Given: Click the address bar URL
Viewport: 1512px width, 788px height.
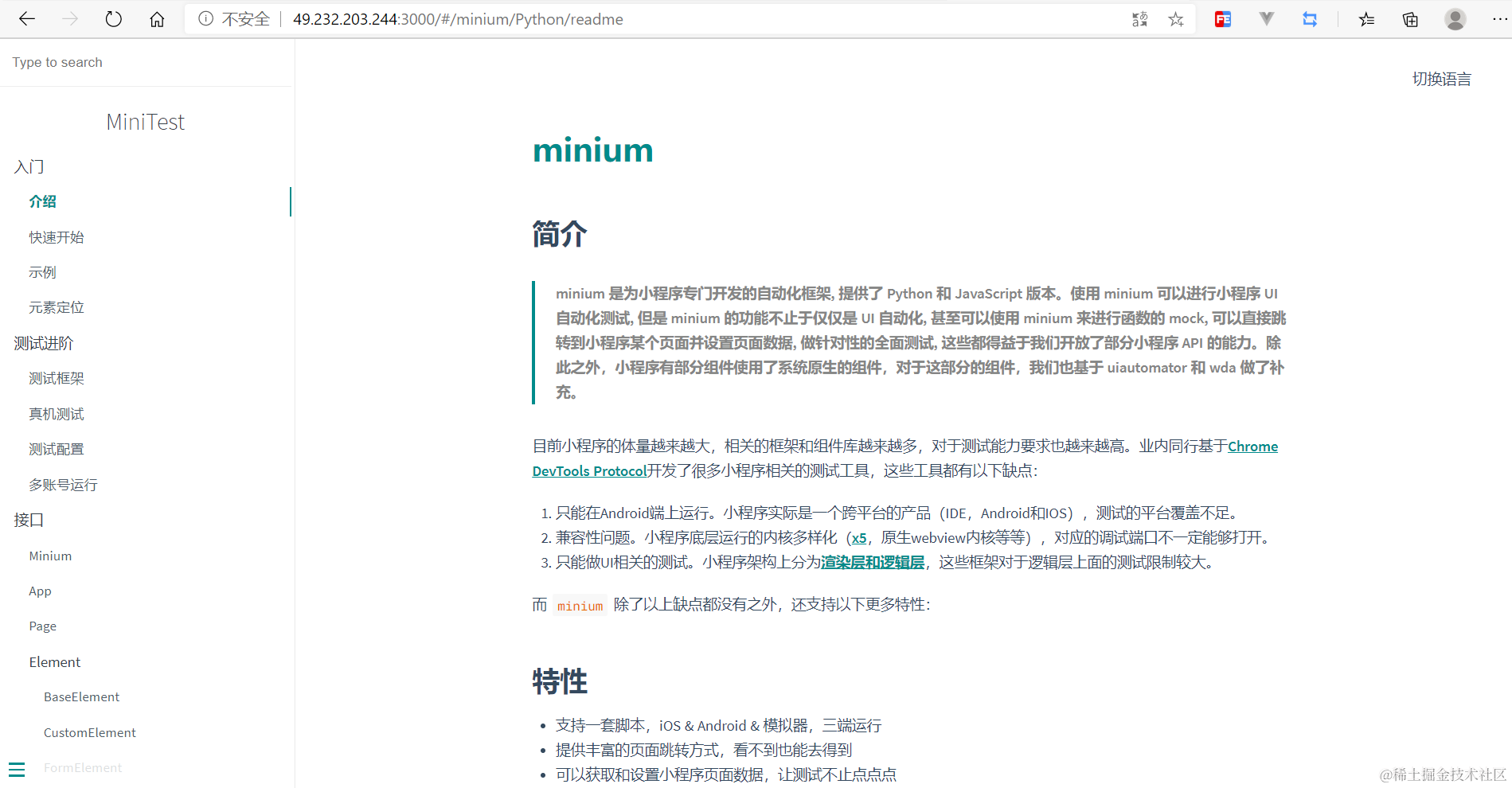Looking at the screenshot, I should tap(458, 19).
